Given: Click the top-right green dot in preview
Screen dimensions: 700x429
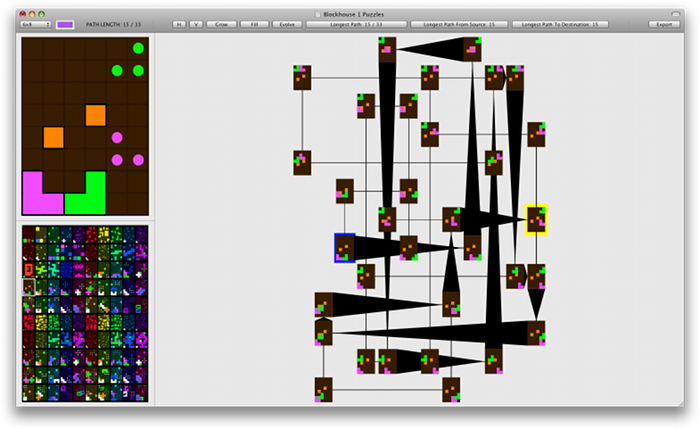Looking at the screenshot, I should [x=138, y=48].
